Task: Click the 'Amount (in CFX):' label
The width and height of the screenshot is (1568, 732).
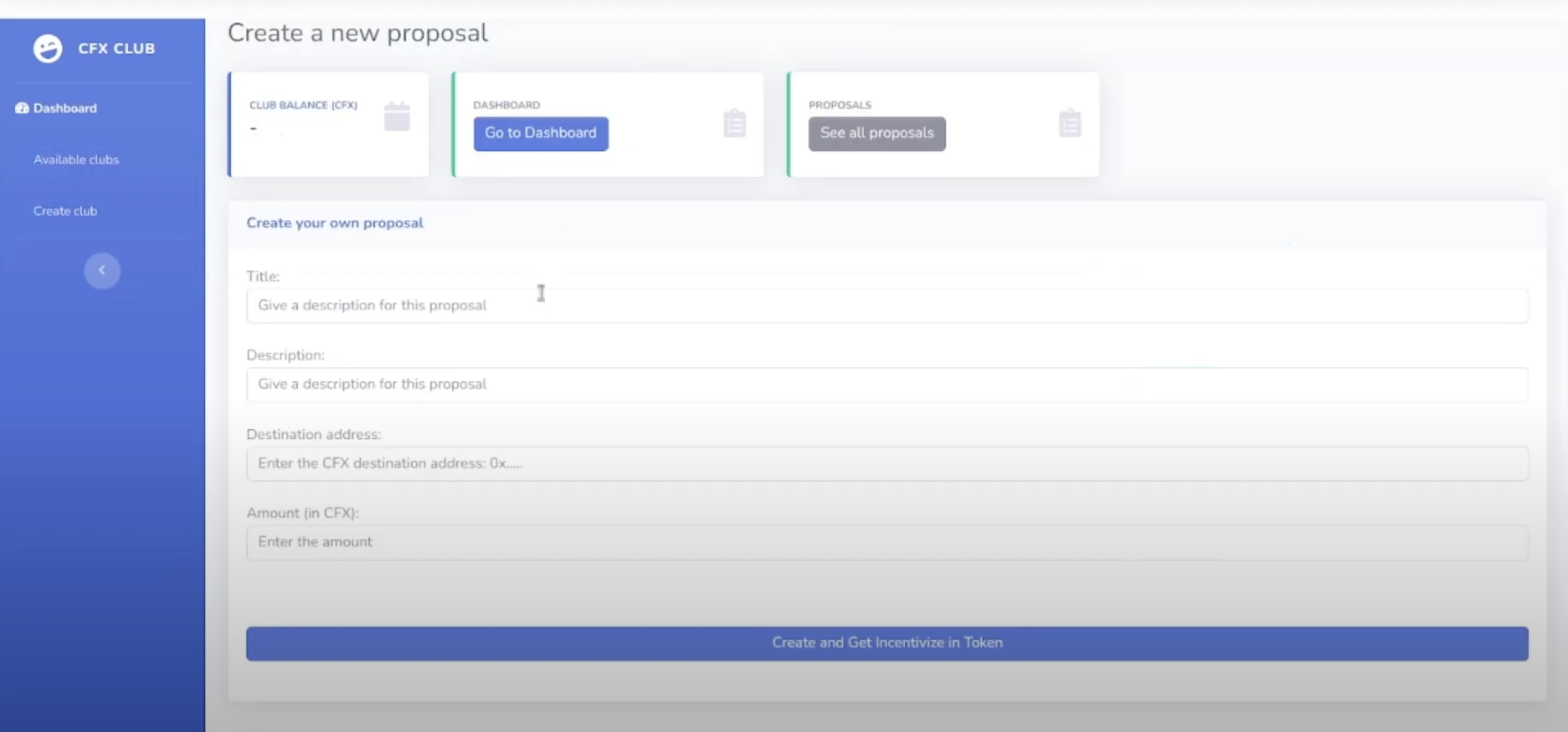Action: (x=303, y=513)
